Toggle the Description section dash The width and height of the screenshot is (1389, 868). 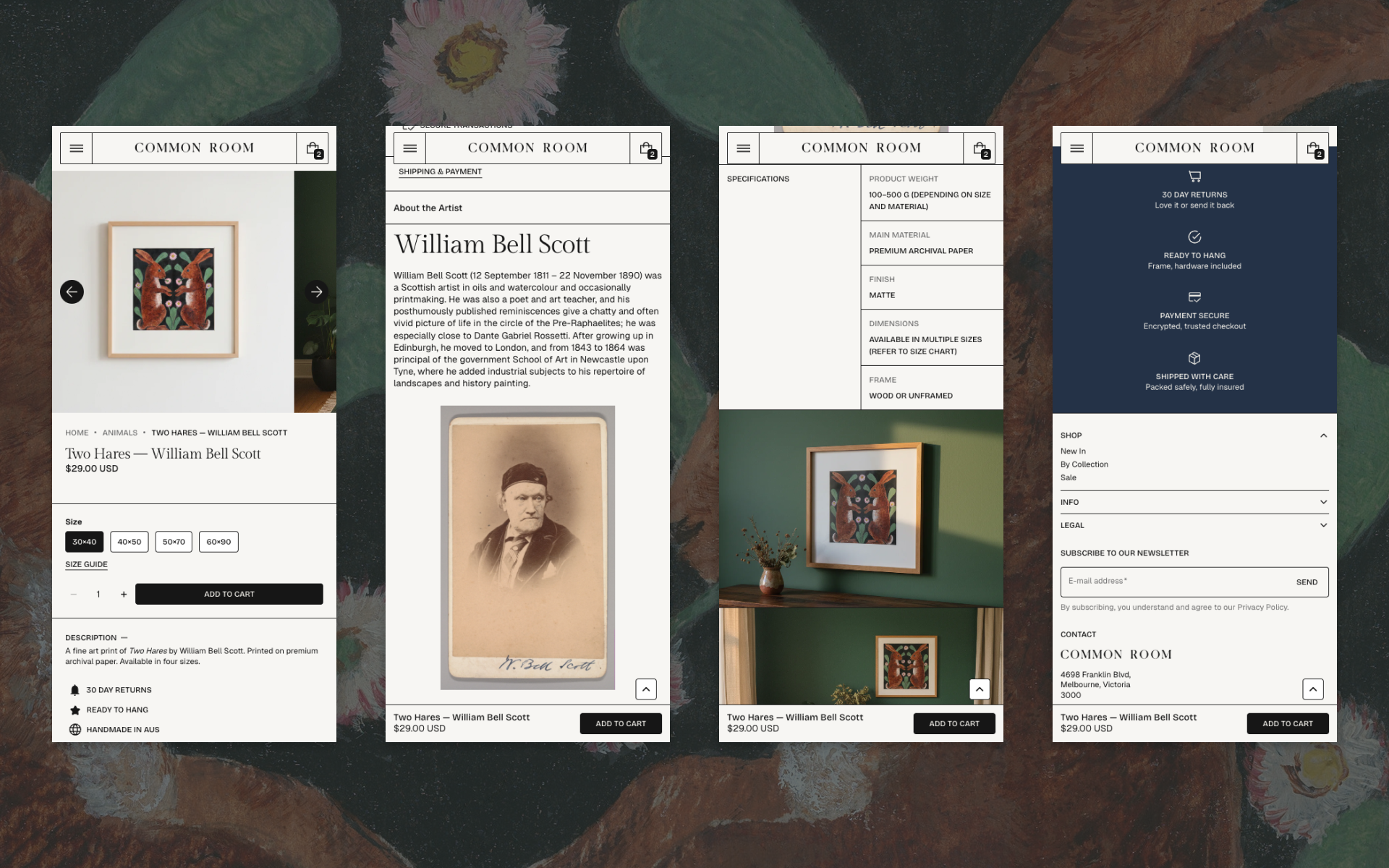pyautogui.click(x=124, y=638)
